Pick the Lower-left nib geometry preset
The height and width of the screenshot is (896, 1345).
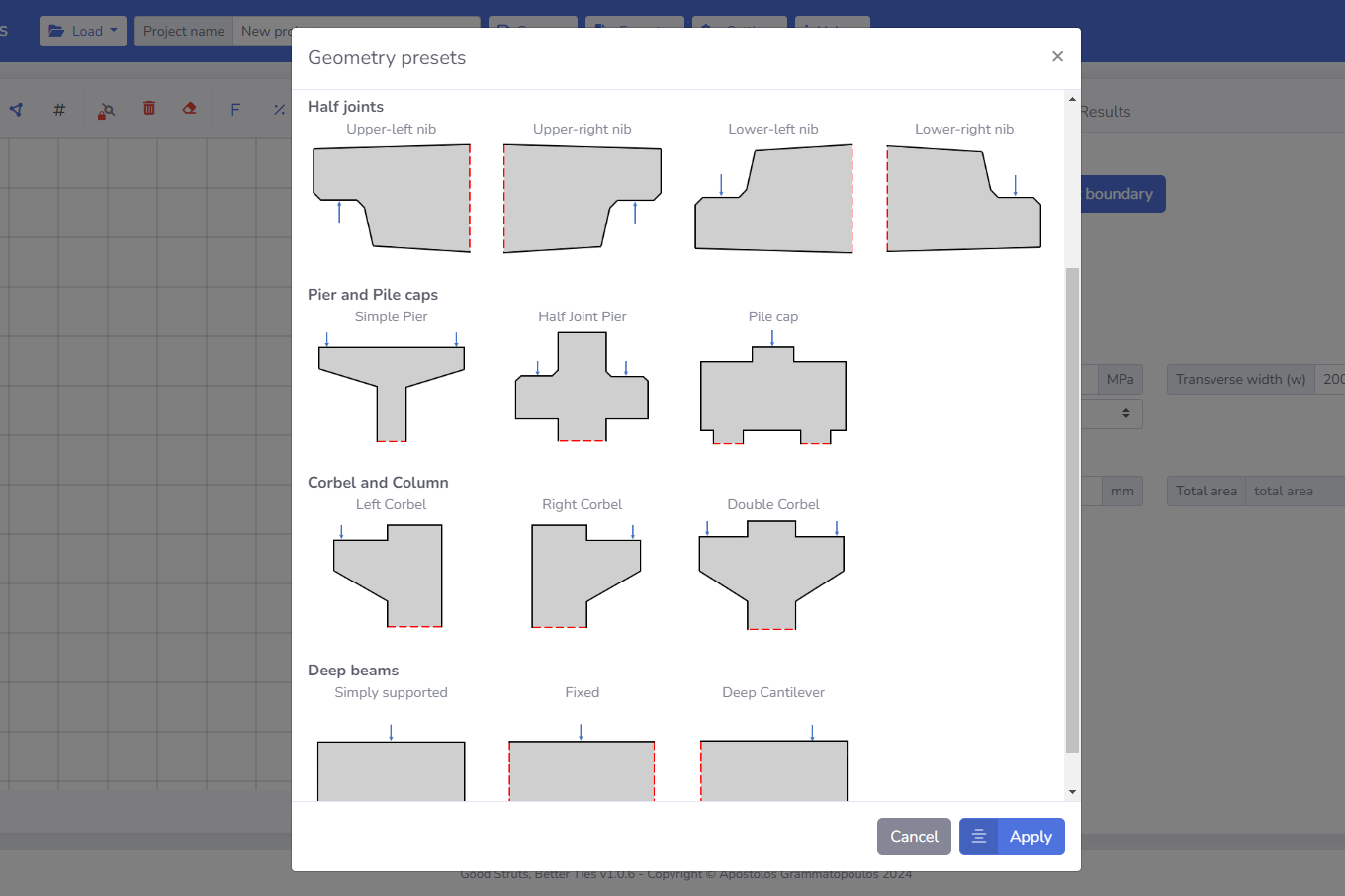(773, 198)
